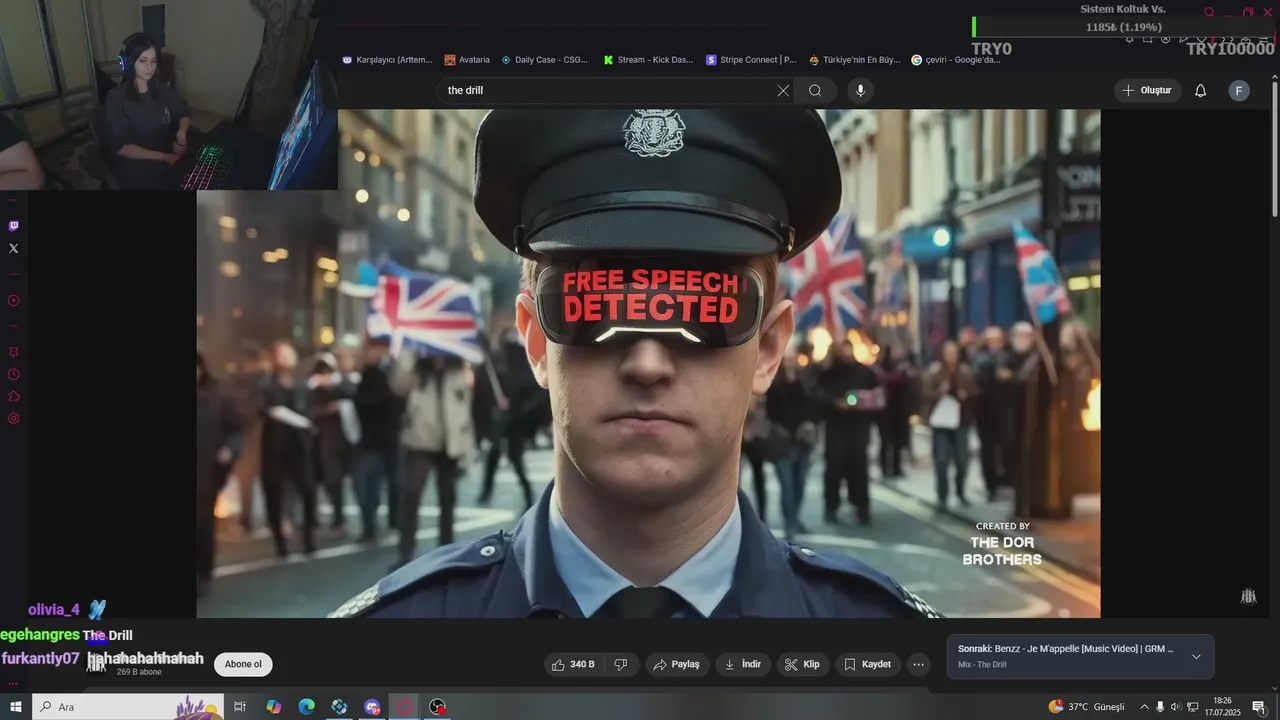The width and height of the screenshot is (1280, 720).
Task: Dislike the video with thumbs-down
Action: (x=621, y=664)
